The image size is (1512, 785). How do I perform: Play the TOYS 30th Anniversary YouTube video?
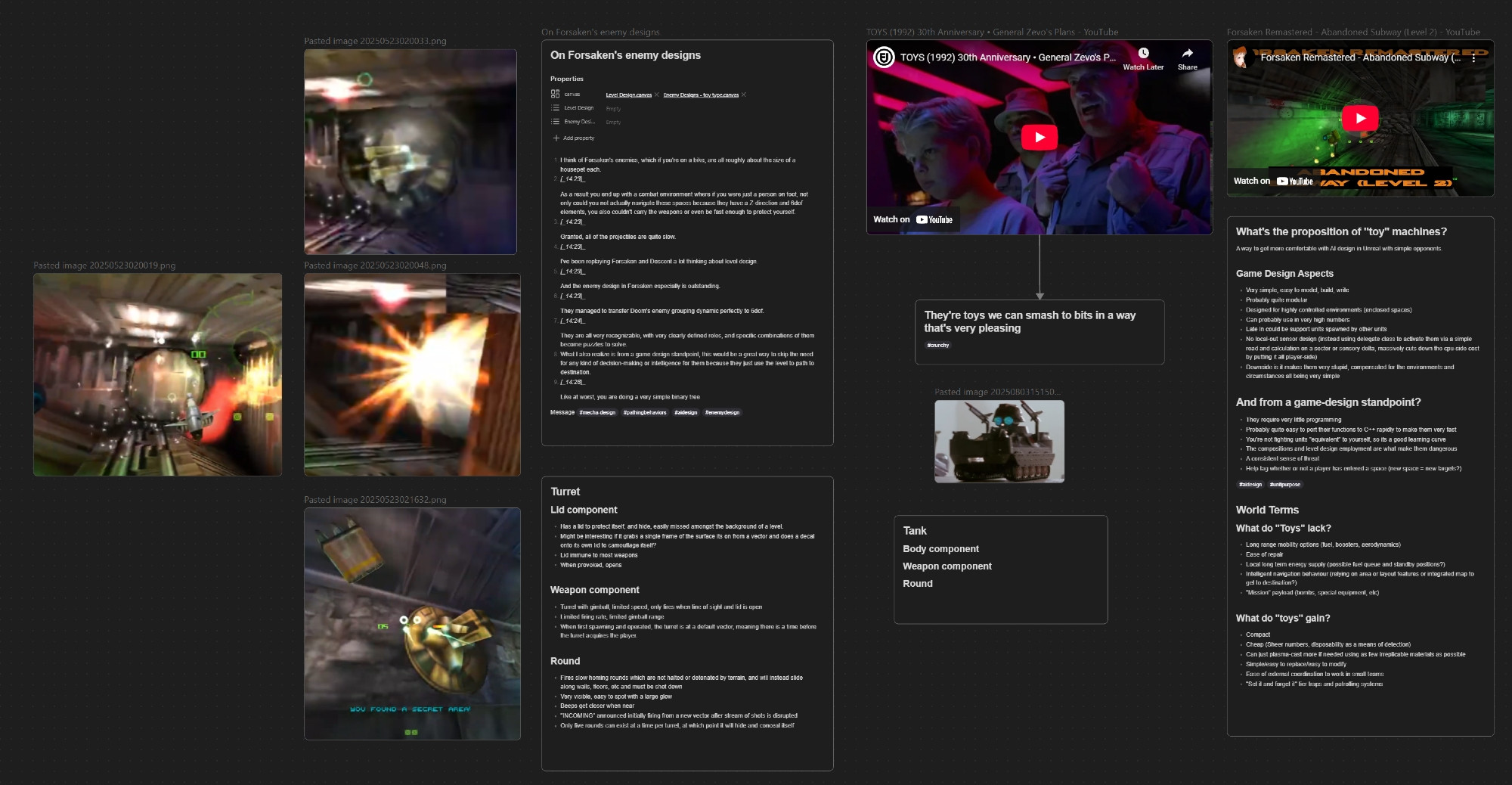click(x=1039, y=137)
